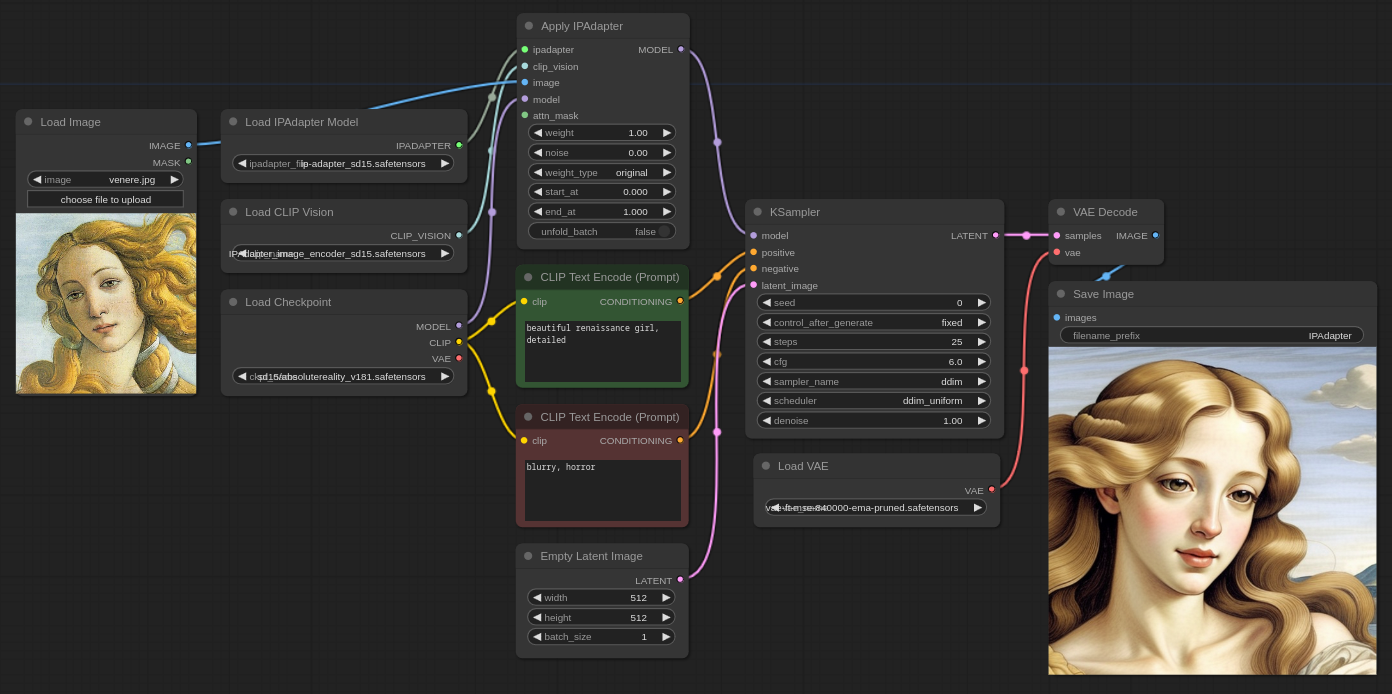
Task: Increase steps using the right arrow
Action: click(981, 341)
